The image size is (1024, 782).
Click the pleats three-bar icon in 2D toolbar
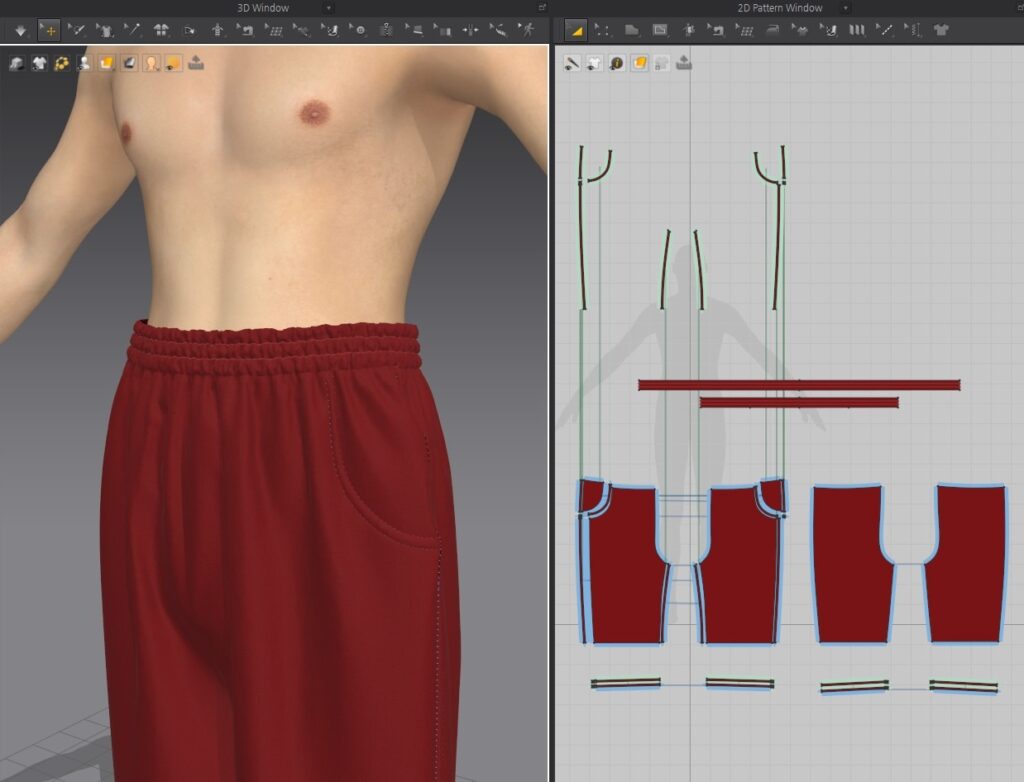(856, 30)
